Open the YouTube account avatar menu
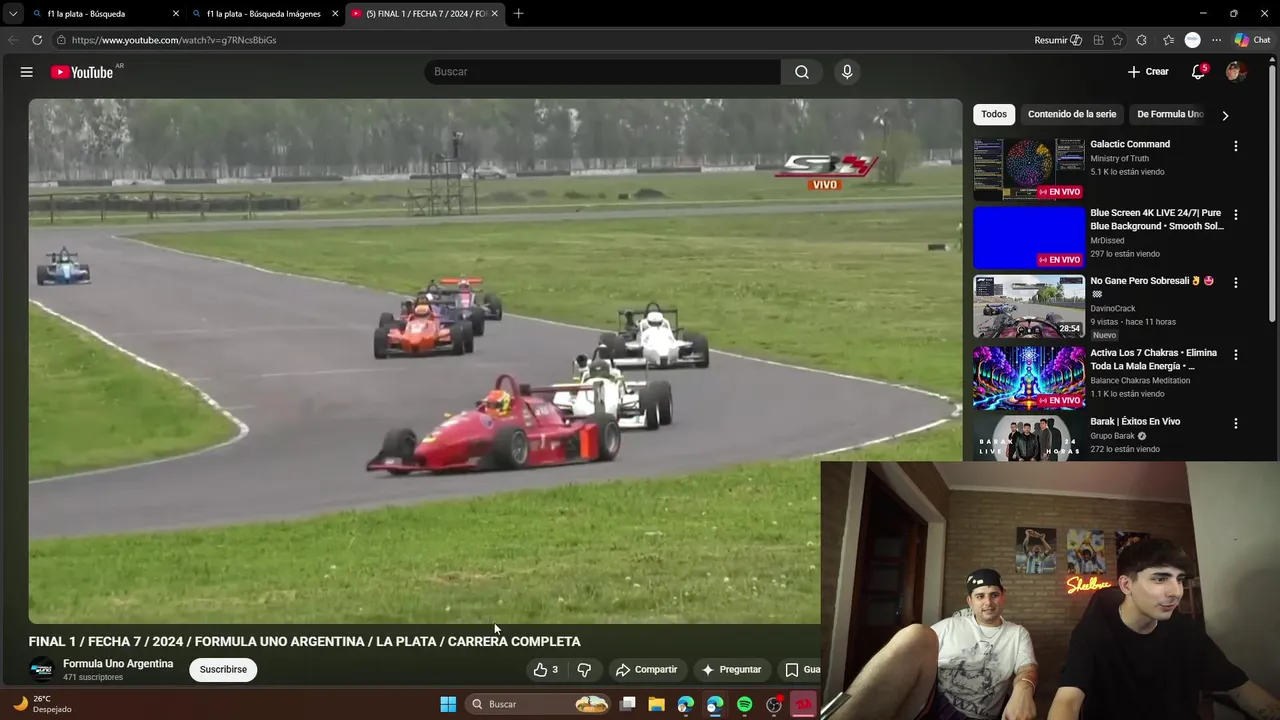The image size is (1280, 720). 1235,72
